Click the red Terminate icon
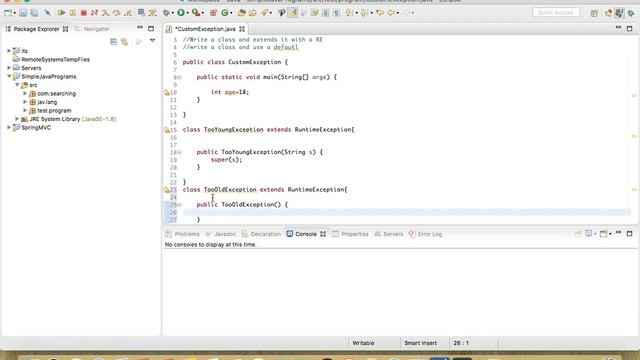 click(84, 13)
